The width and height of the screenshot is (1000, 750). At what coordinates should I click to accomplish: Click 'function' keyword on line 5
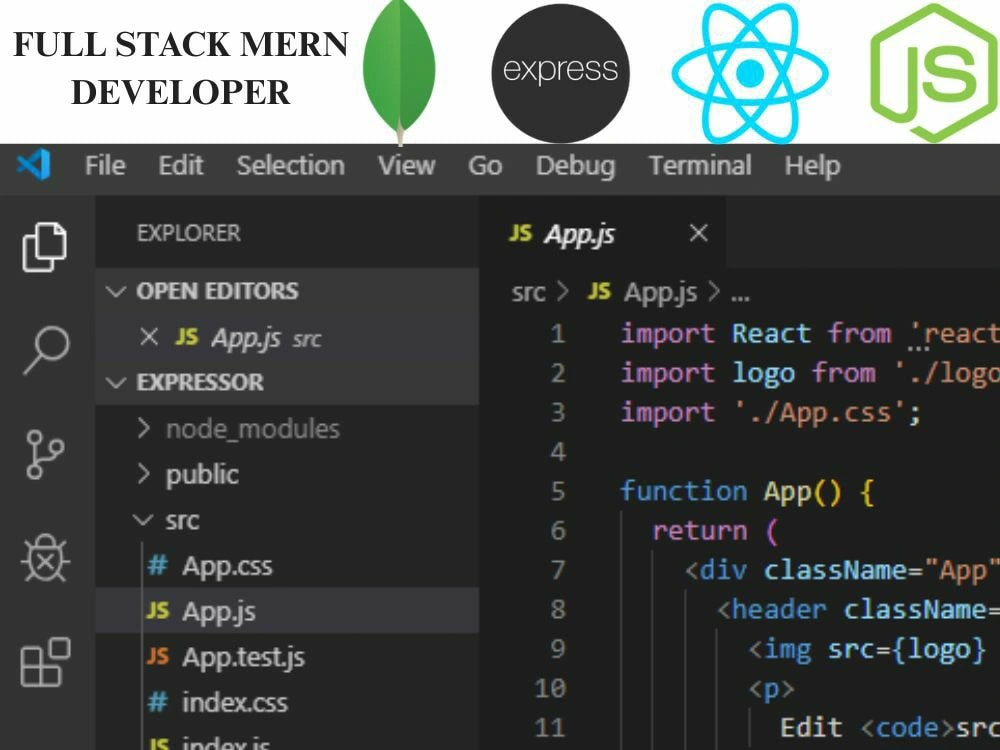(x=683, y=491)
